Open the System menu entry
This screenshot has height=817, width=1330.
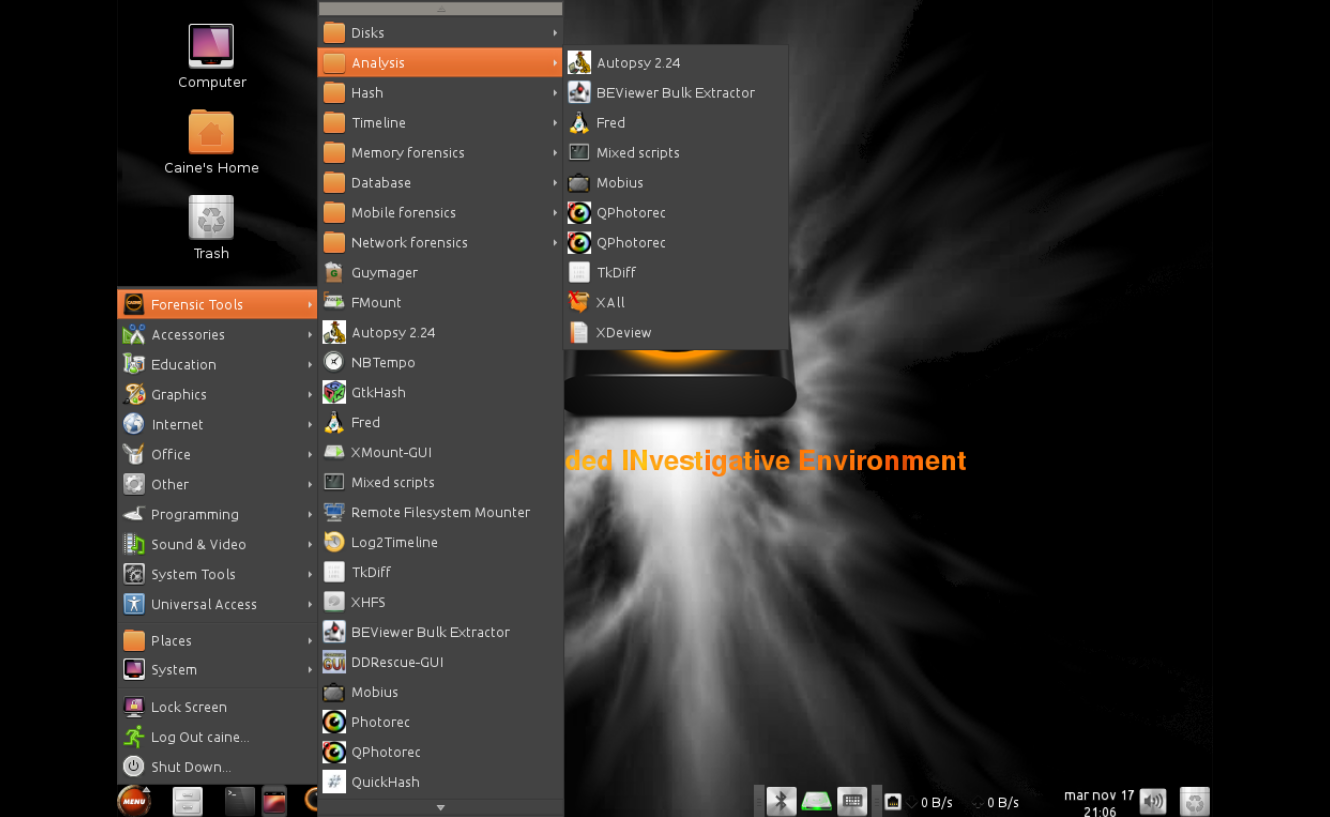[x=217, y=669]
